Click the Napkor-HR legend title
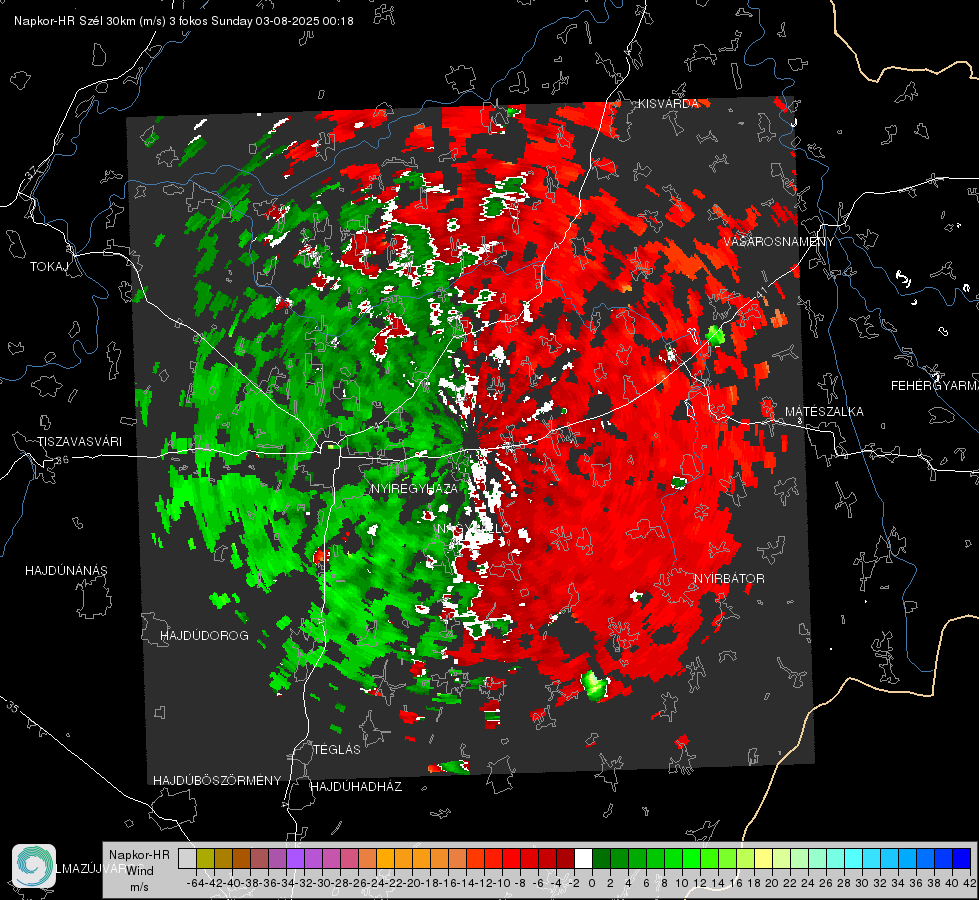The image size is (979, 900). (x=139, y=854)
